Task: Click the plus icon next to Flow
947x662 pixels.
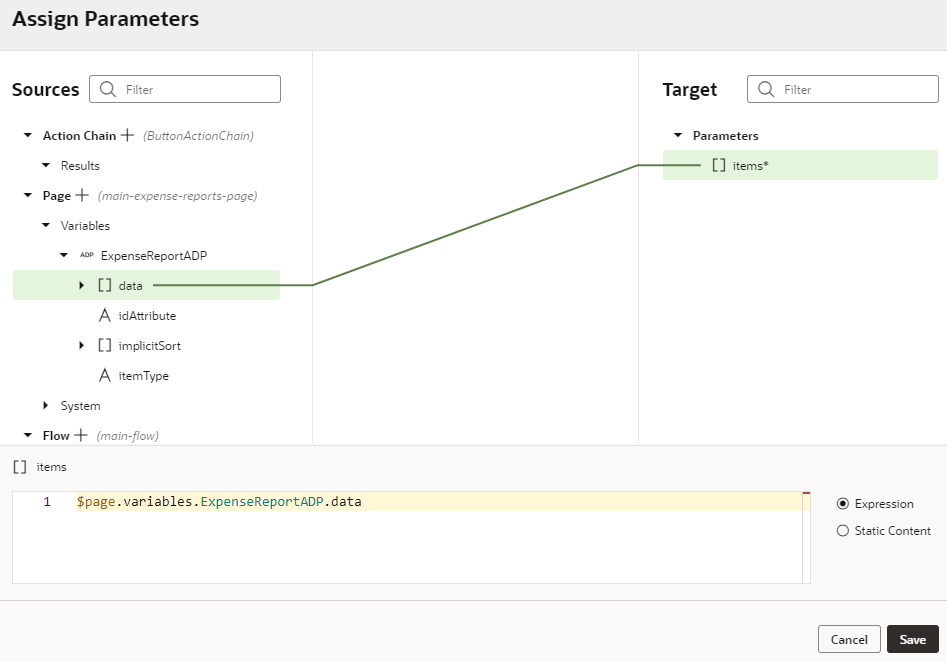Action: 80,435
